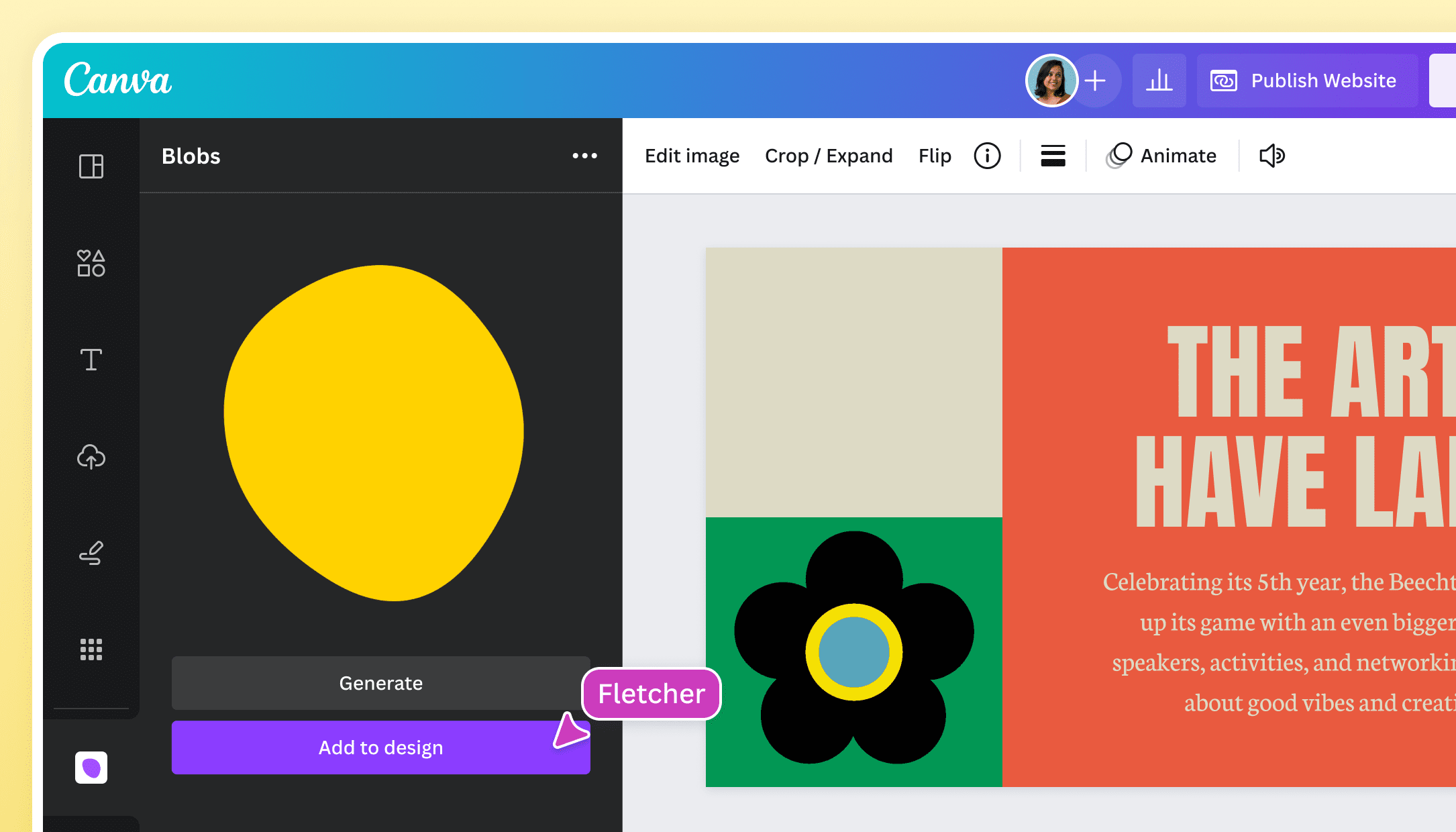Select Edit image in the toolbar
The height and width of the screenshot is (832, 1456).
692,156
